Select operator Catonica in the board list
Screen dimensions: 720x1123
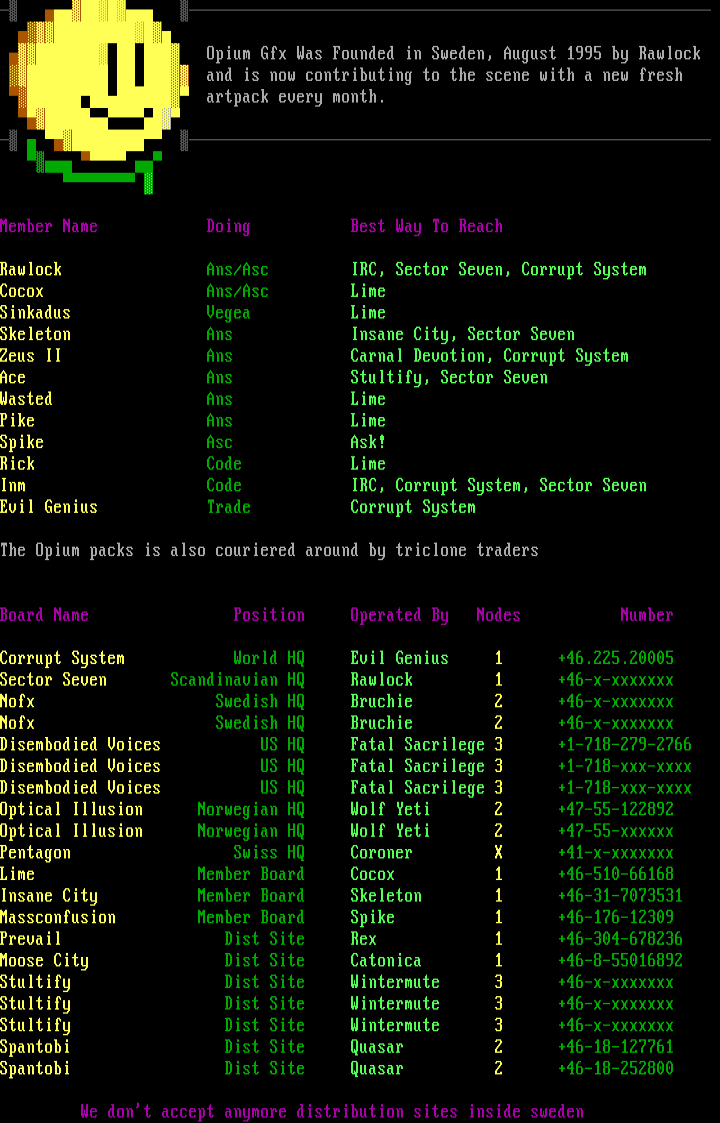(x=385, y=961)
